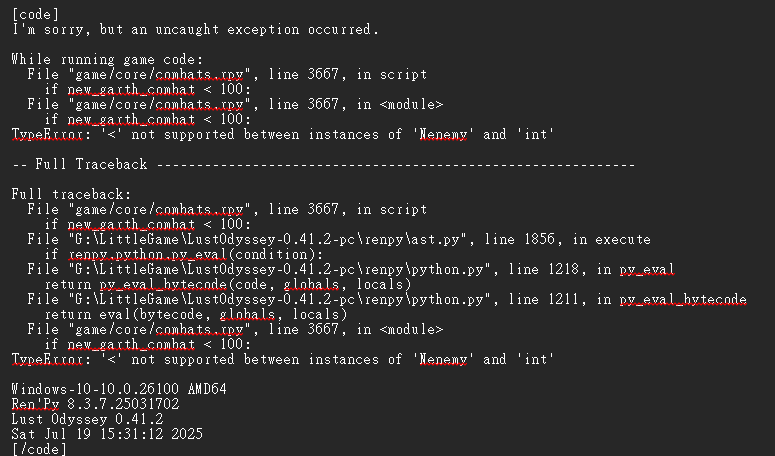
Task: Click the "Windows-10-10.0.26100 AMD64" line
Action: coord(119,389)
